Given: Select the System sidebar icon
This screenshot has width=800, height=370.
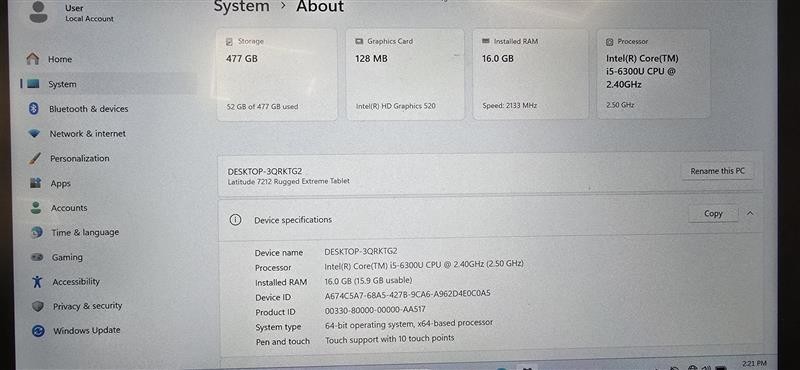Looking at the screenshot, I should [33, 84].
